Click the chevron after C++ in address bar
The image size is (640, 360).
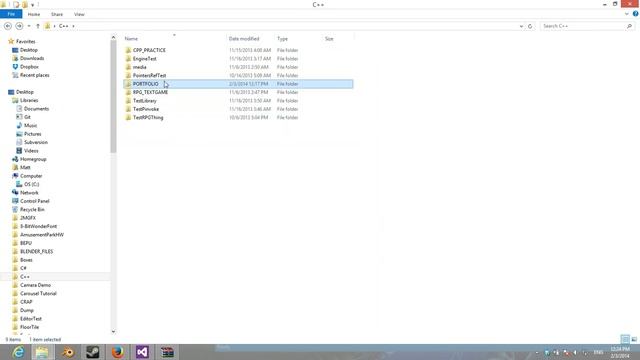click(x=73, y=26)
